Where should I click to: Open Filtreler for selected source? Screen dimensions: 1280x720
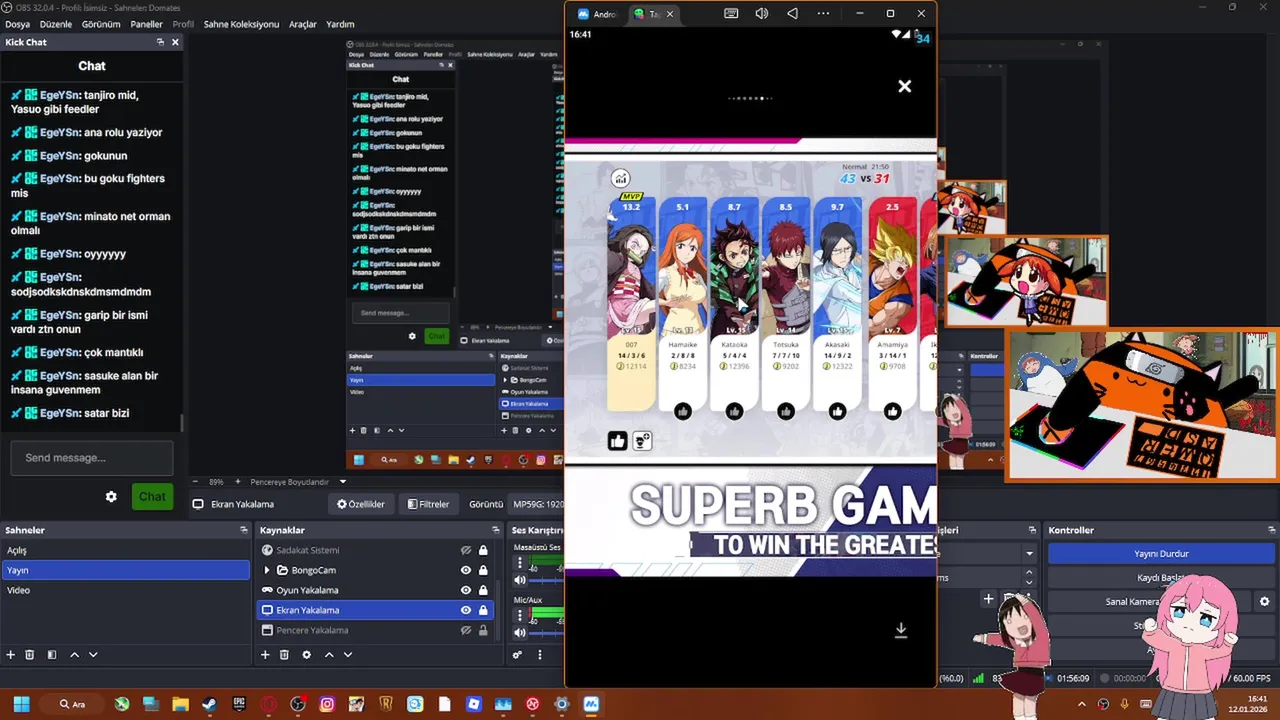pos(428,504)
